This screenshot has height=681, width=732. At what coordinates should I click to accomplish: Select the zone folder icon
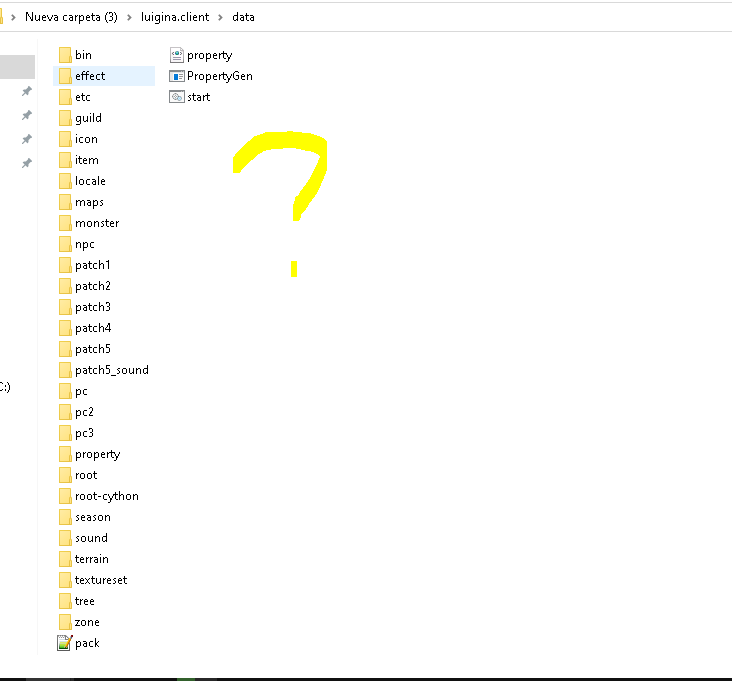(65, 622)
